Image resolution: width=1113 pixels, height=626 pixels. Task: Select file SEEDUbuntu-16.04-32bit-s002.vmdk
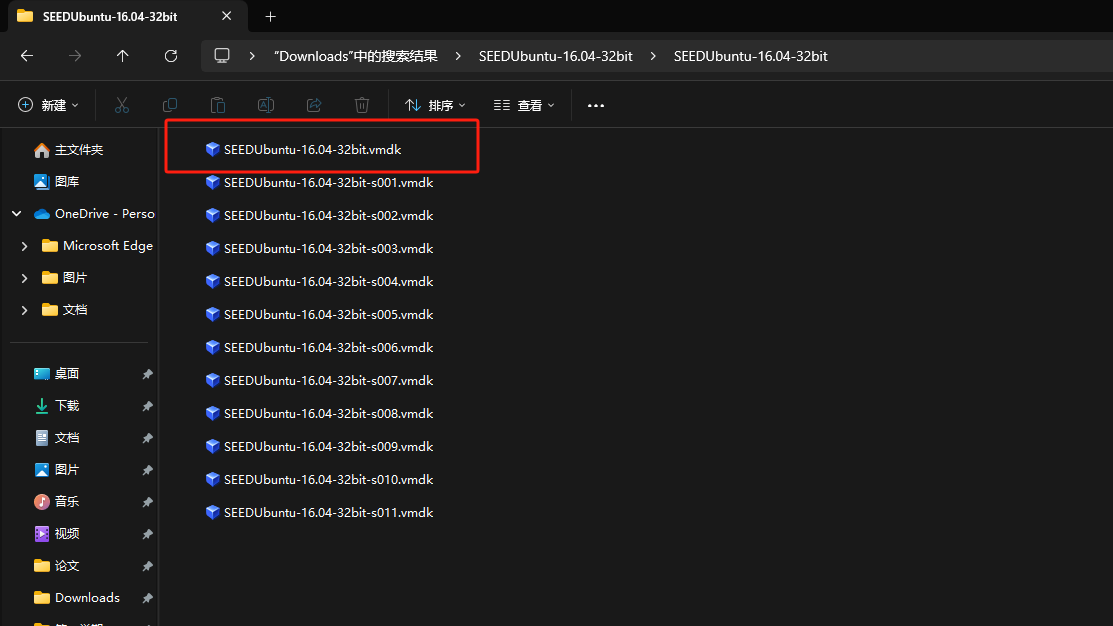click(328, 216)
